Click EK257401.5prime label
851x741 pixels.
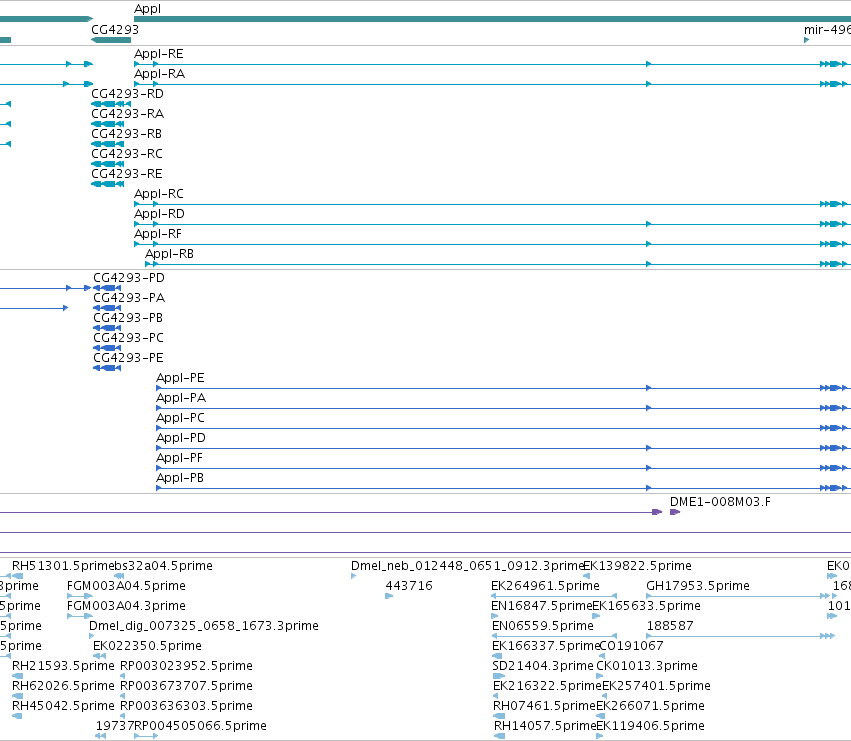point(656,686)
